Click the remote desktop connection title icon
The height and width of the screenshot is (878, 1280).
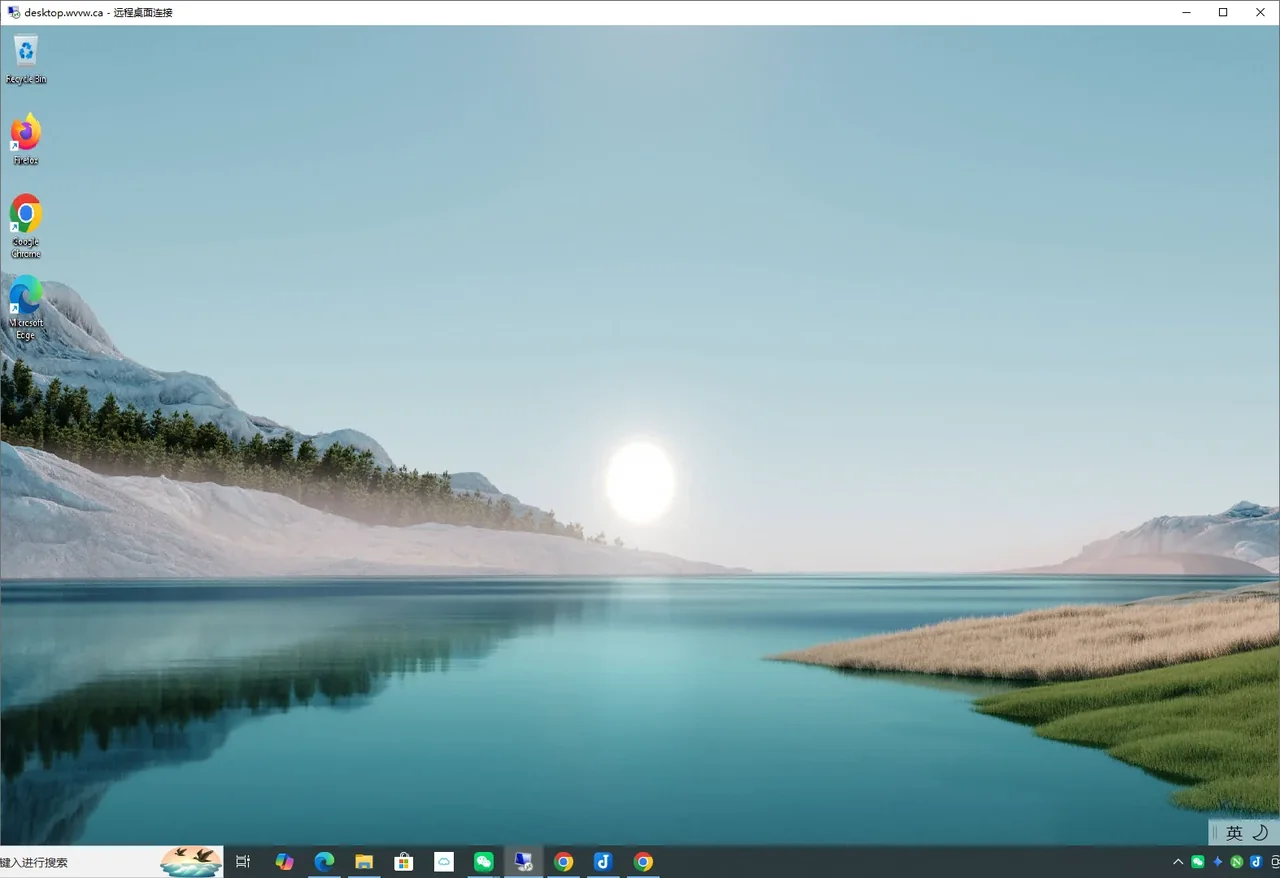click(13, 12)
